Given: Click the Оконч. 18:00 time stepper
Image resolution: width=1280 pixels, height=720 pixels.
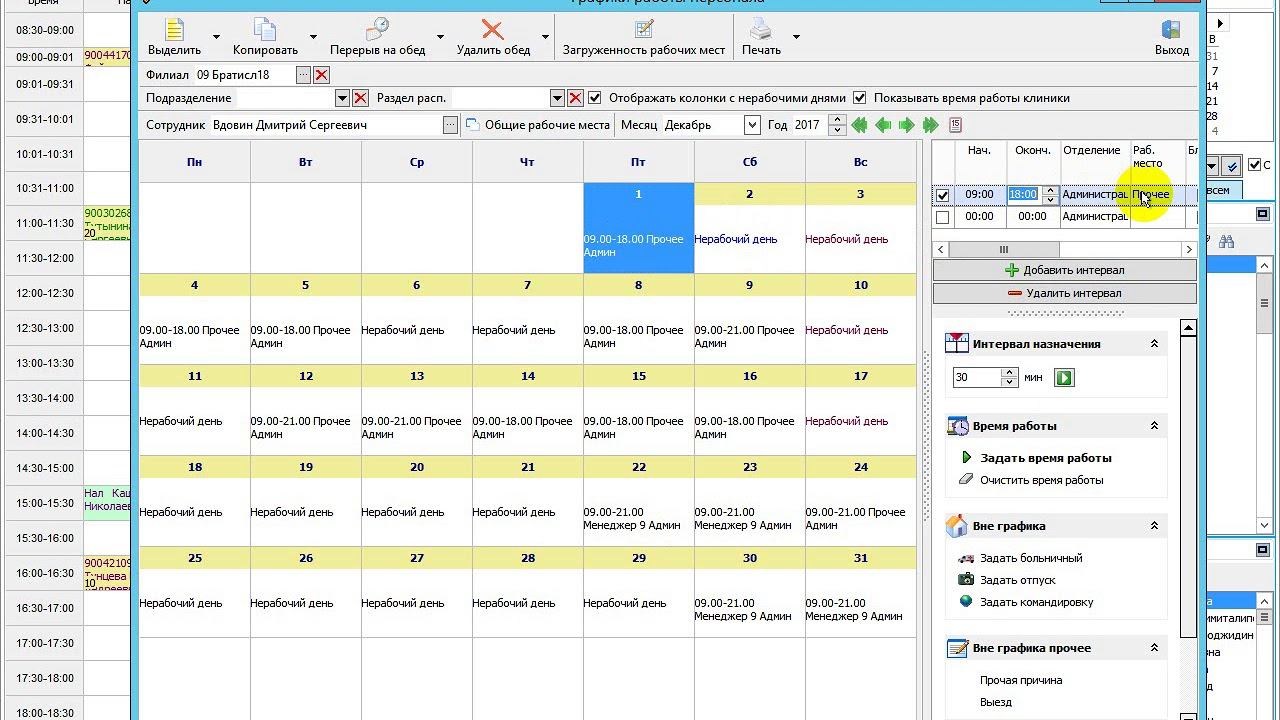Looking at the screenshot, I should click(1049, 195).
